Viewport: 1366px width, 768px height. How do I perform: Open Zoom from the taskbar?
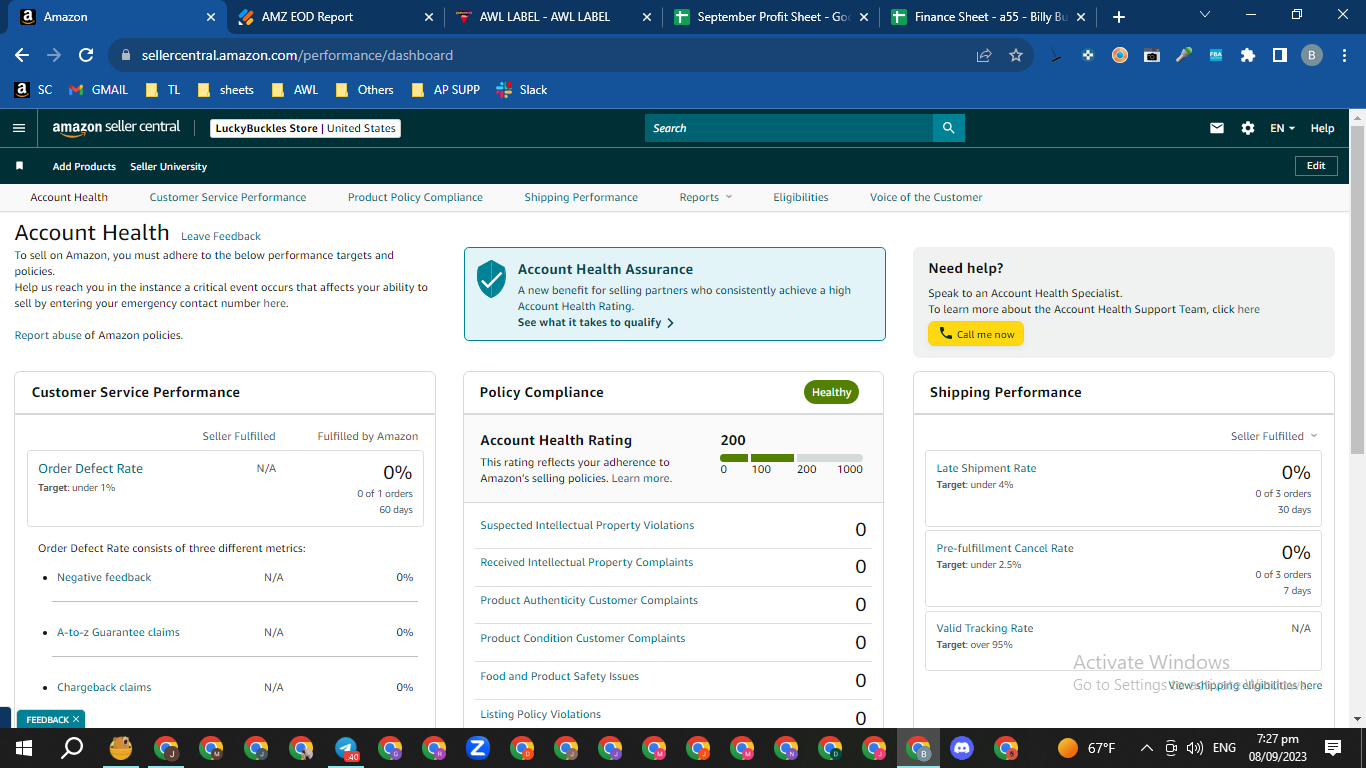coord(478,748)
